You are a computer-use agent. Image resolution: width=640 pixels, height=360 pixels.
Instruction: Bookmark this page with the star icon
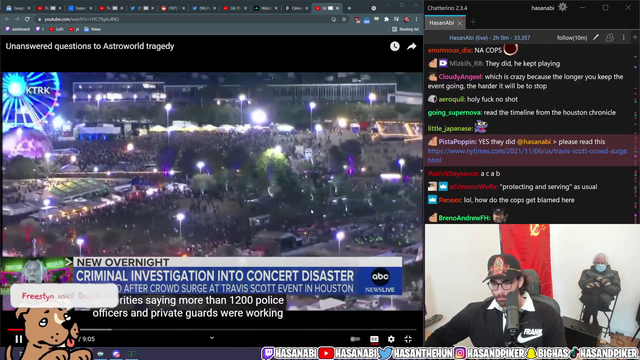click(x=344, y=19)
